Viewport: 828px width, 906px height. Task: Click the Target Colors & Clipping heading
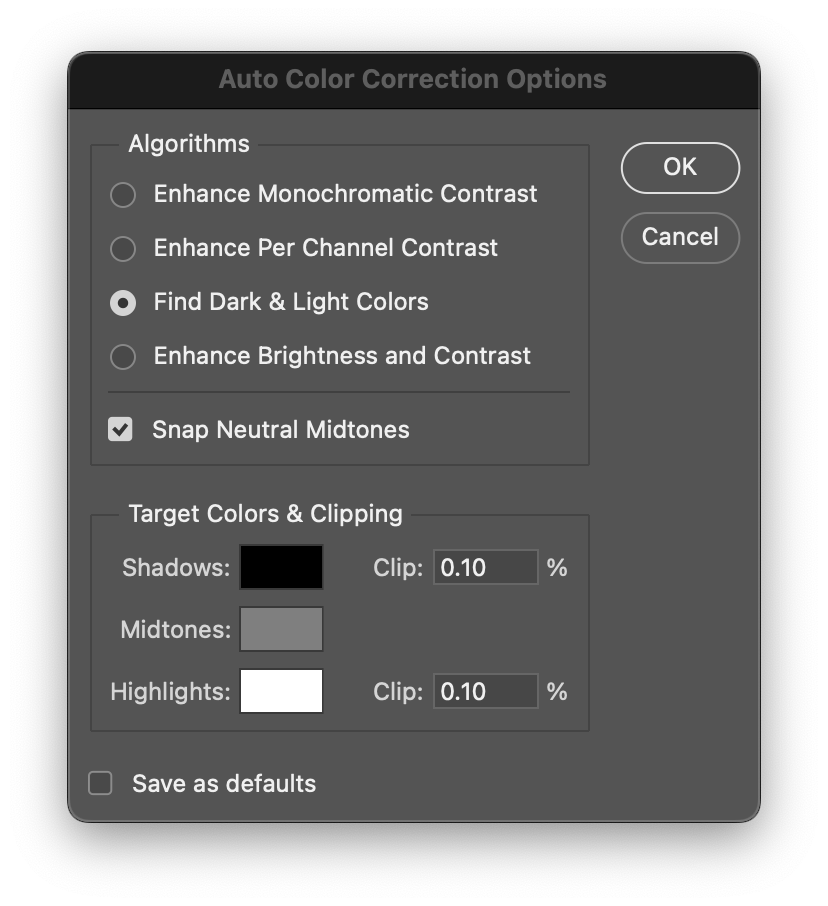(x=265, y=514)
